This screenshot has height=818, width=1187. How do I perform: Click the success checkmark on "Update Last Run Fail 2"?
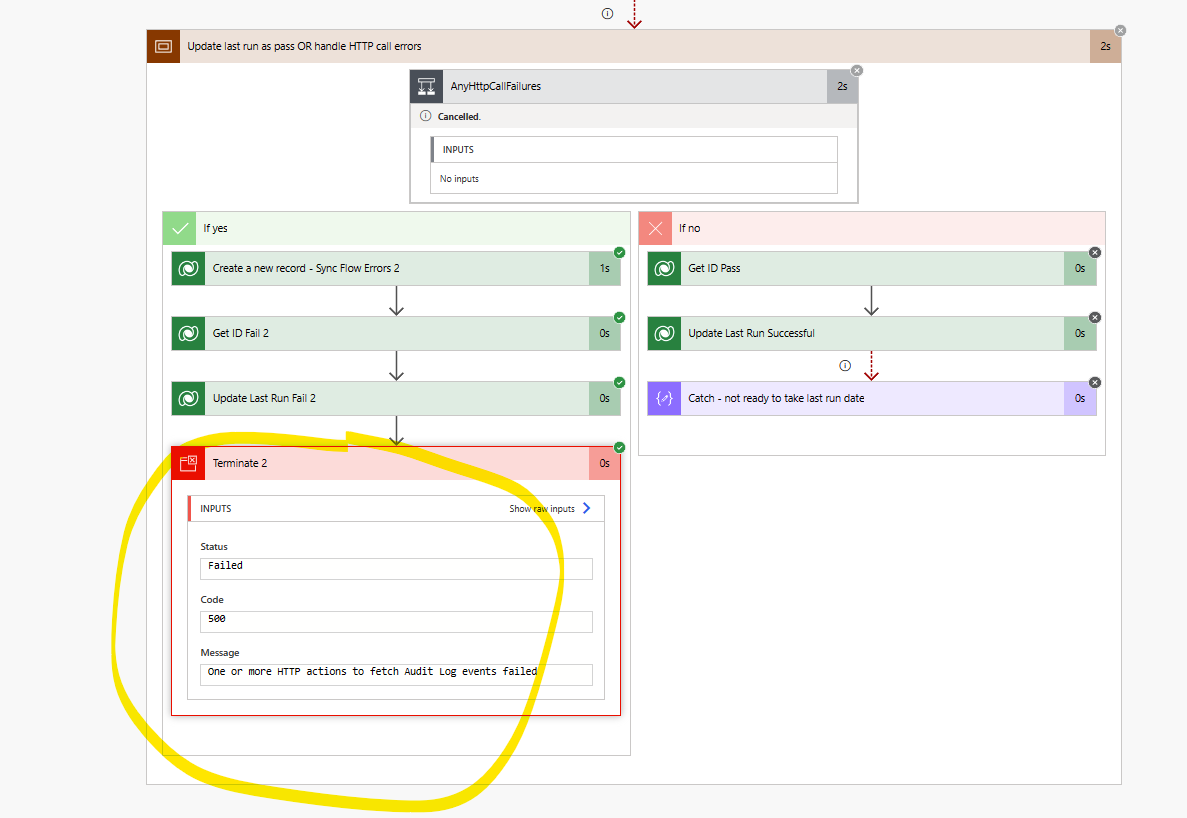tap(619, 382)
